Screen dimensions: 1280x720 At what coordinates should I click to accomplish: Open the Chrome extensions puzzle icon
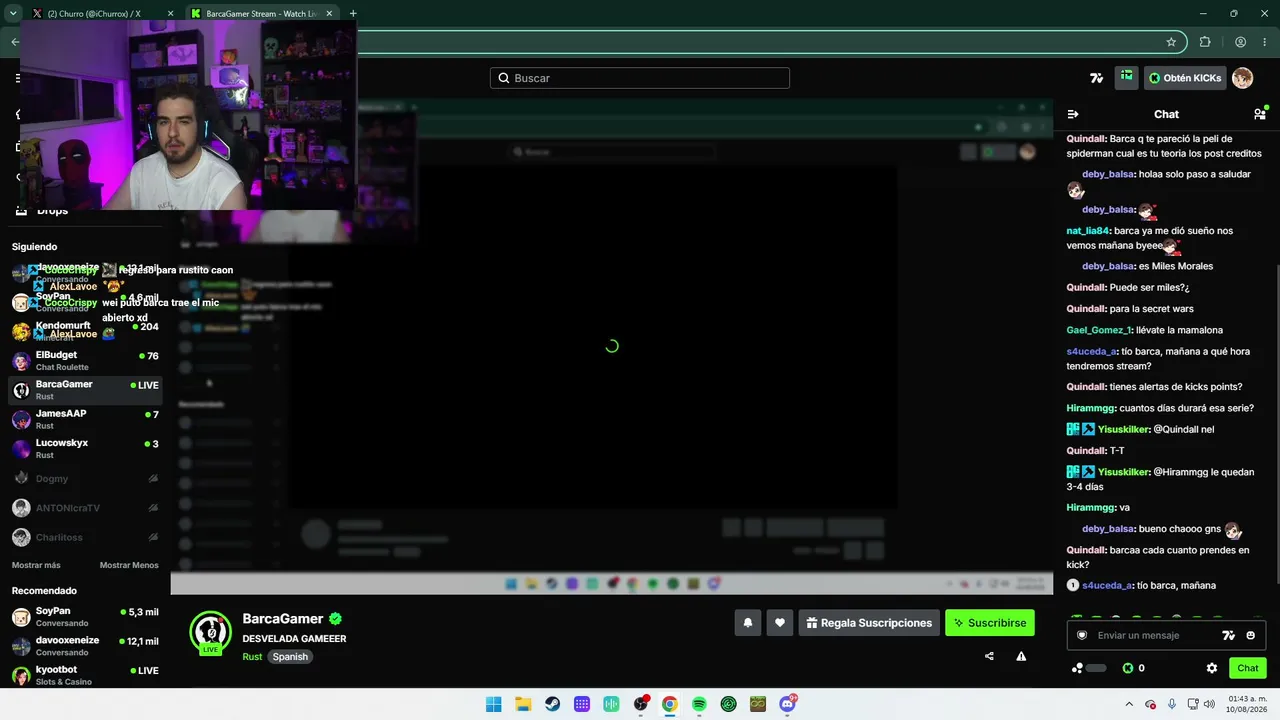[x=1205, y=42]
